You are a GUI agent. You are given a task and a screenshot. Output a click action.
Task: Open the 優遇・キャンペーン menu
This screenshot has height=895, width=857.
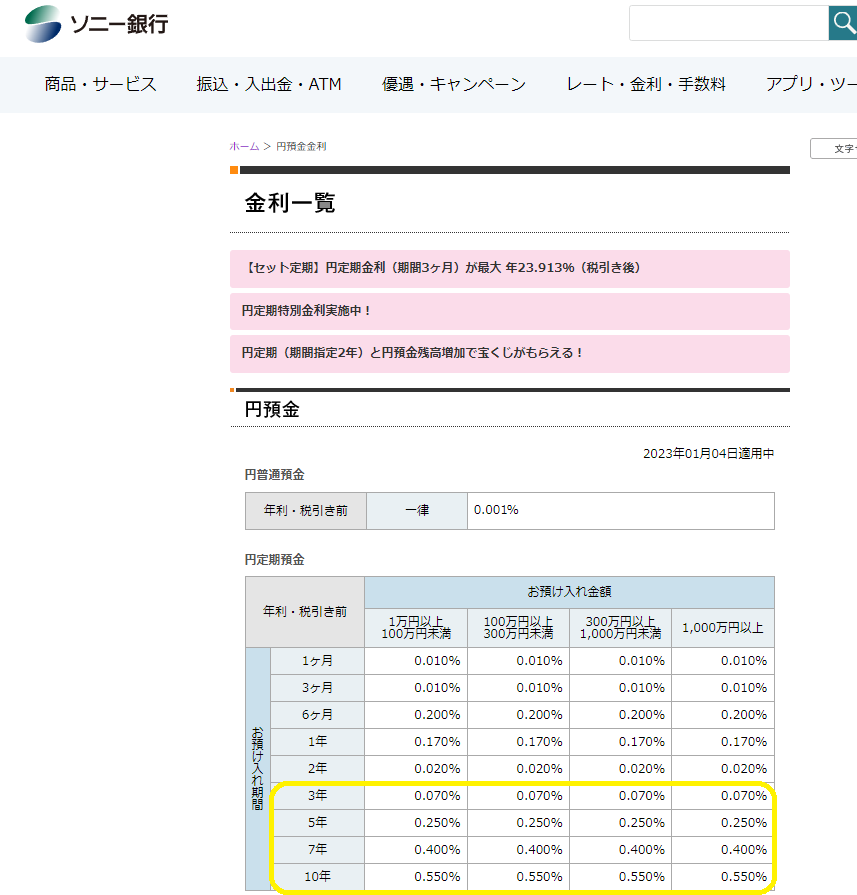pyautogui.click(x=454, y=84)
